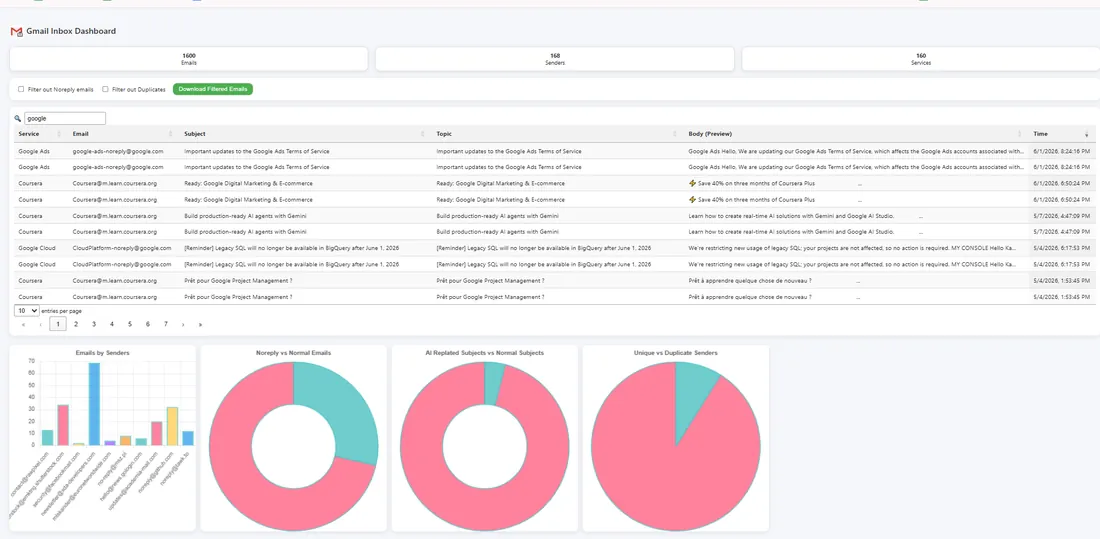1100x539 pixels.
Task: Enable Filter out Duplicates checkbox
Action: [x=105, y=90]
